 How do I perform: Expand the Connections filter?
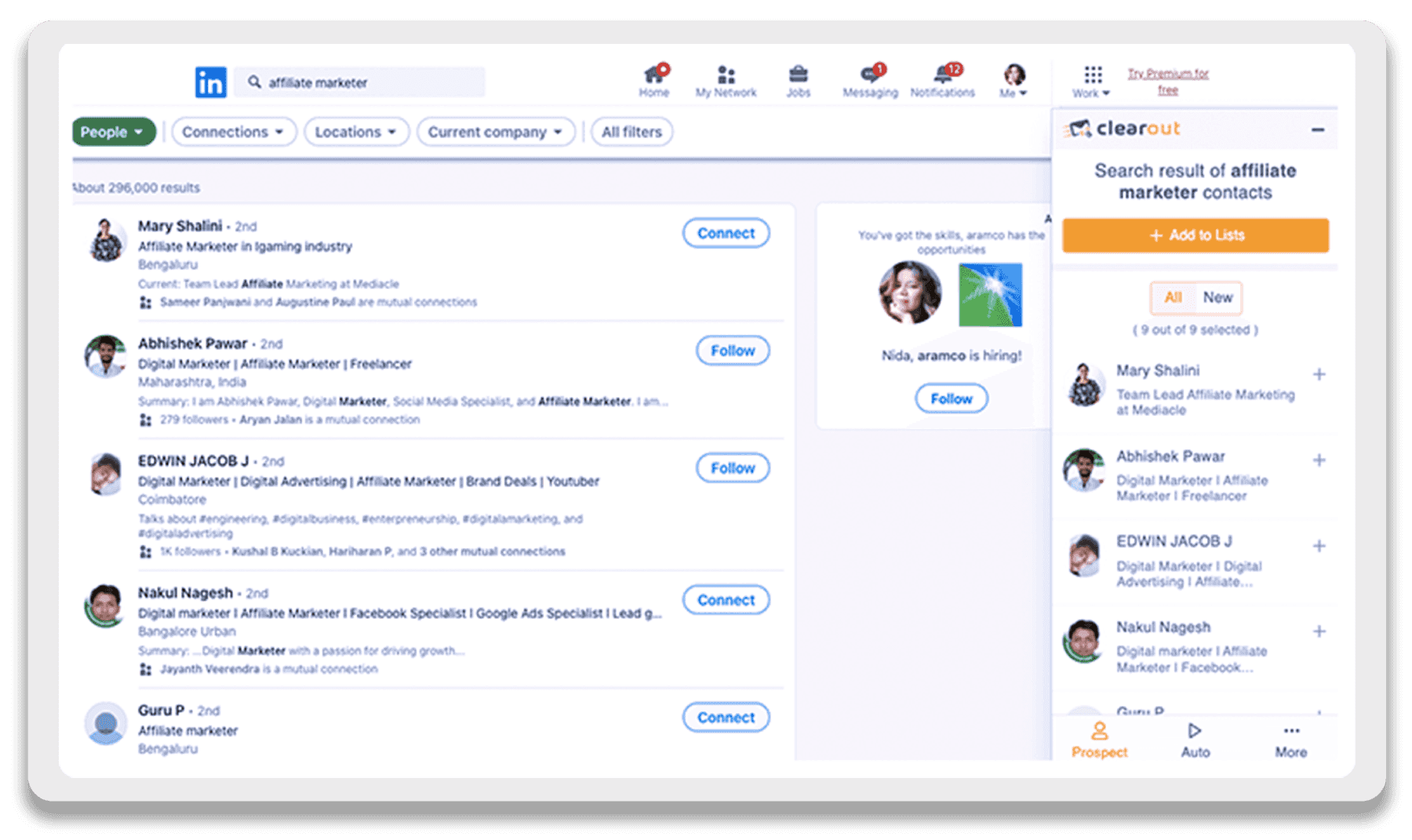[233, 132]
